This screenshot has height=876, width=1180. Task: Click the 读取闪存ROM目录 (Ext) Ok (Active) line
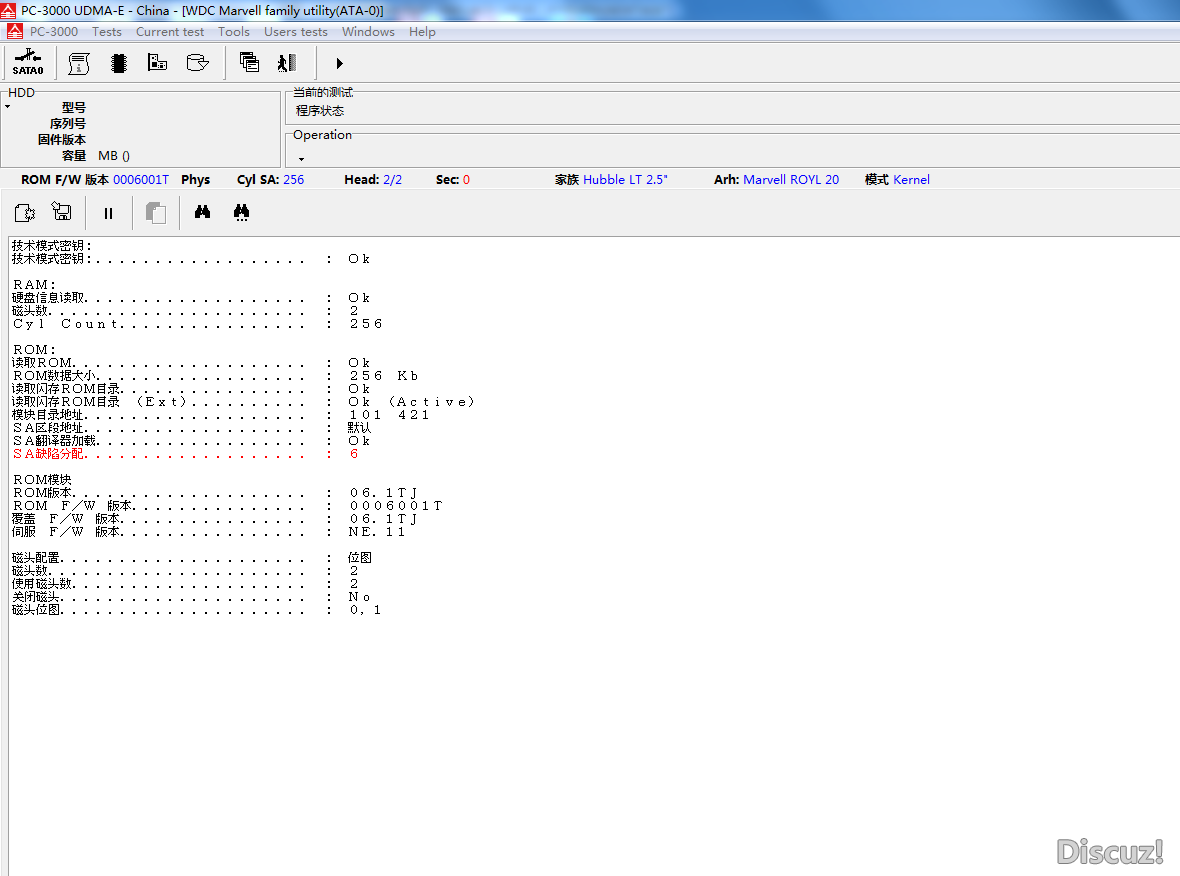243,402
